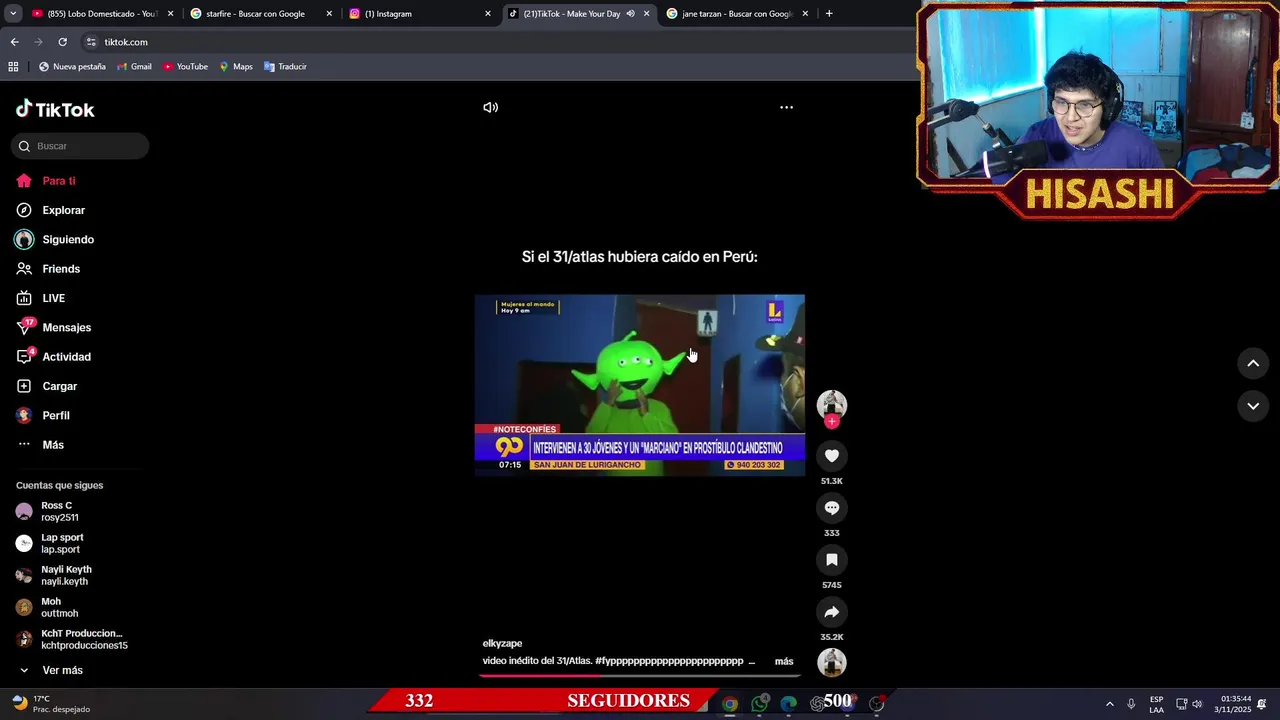Open WhatsApp from the taskbar
The image size is (1280, 720).
point(760,704)
